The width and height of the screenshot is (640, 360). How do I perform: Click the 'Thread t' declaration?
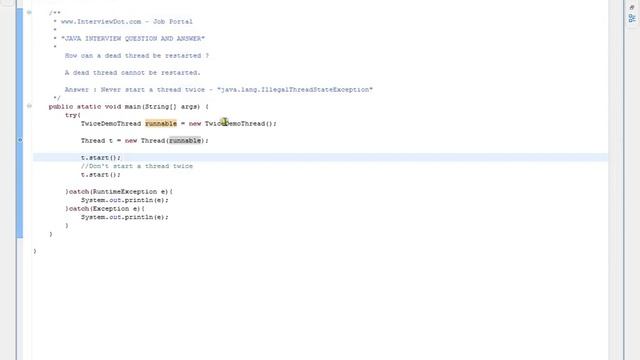(97, 140)
